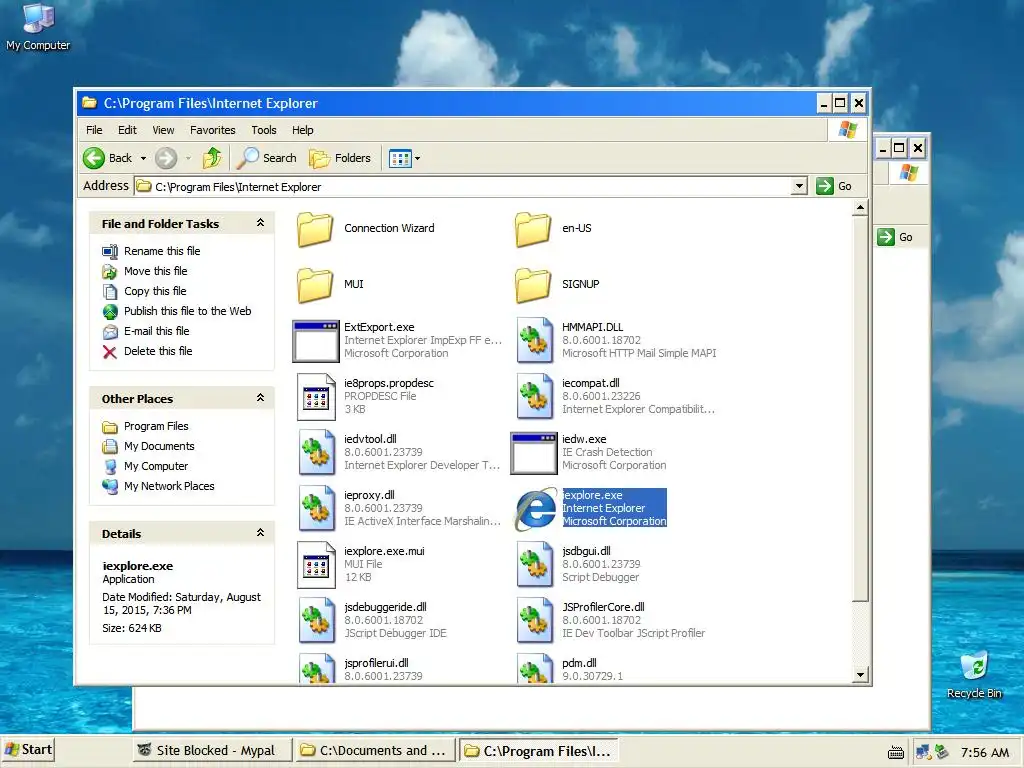Select the jsdebuggeride.dll file icon
Screen dimensions: 1024x768
[x=317, y=620]
